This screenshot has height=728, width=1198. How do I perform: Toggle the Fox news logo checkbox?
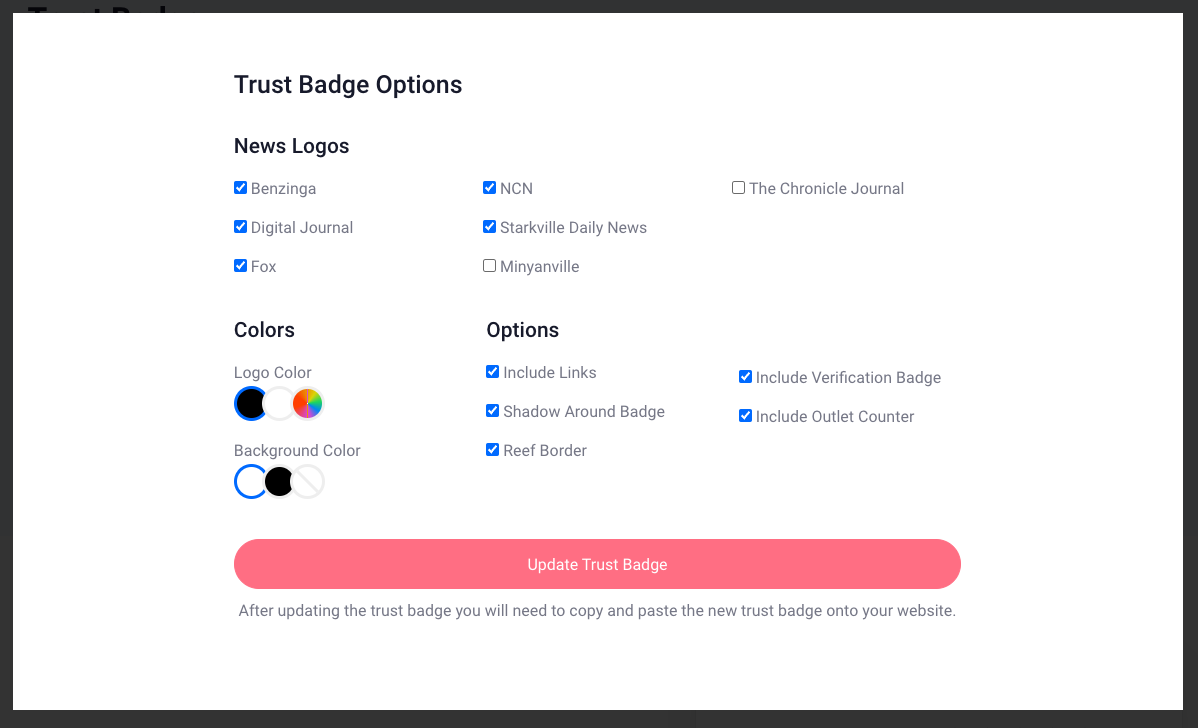pos(241,266)
